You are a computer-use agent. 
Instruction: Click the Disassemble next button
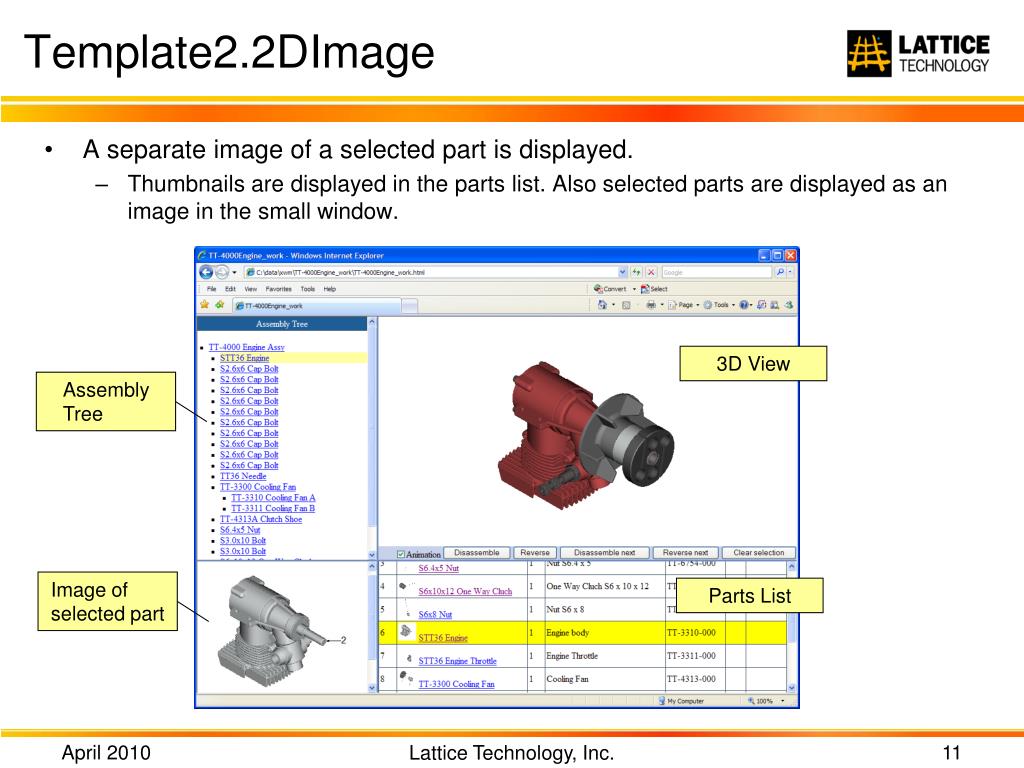point(605,553)
